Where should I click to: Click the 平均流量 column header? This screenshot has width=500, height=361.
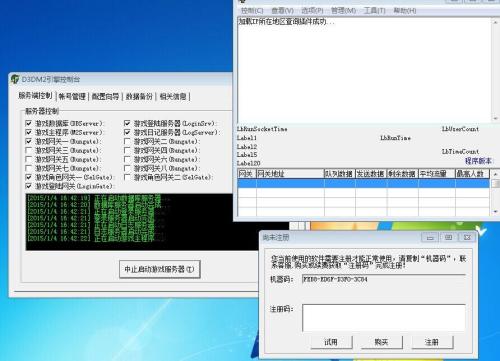(437, 174)
